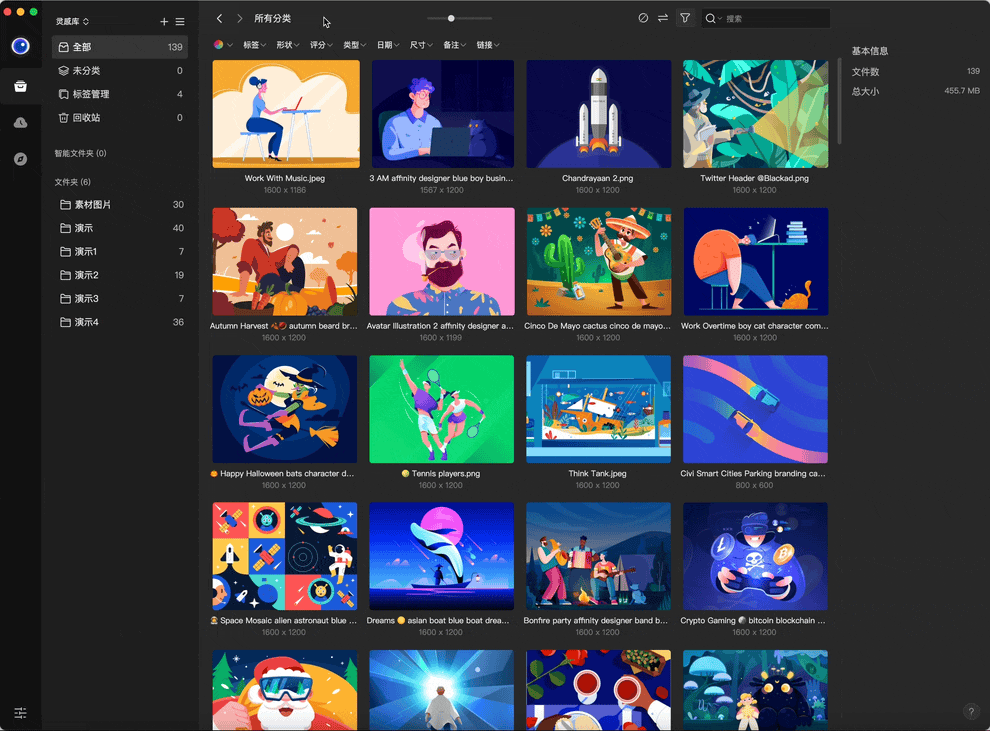
Task: Open the 形状 filter dropdown
Action: [x=287, y=45]
